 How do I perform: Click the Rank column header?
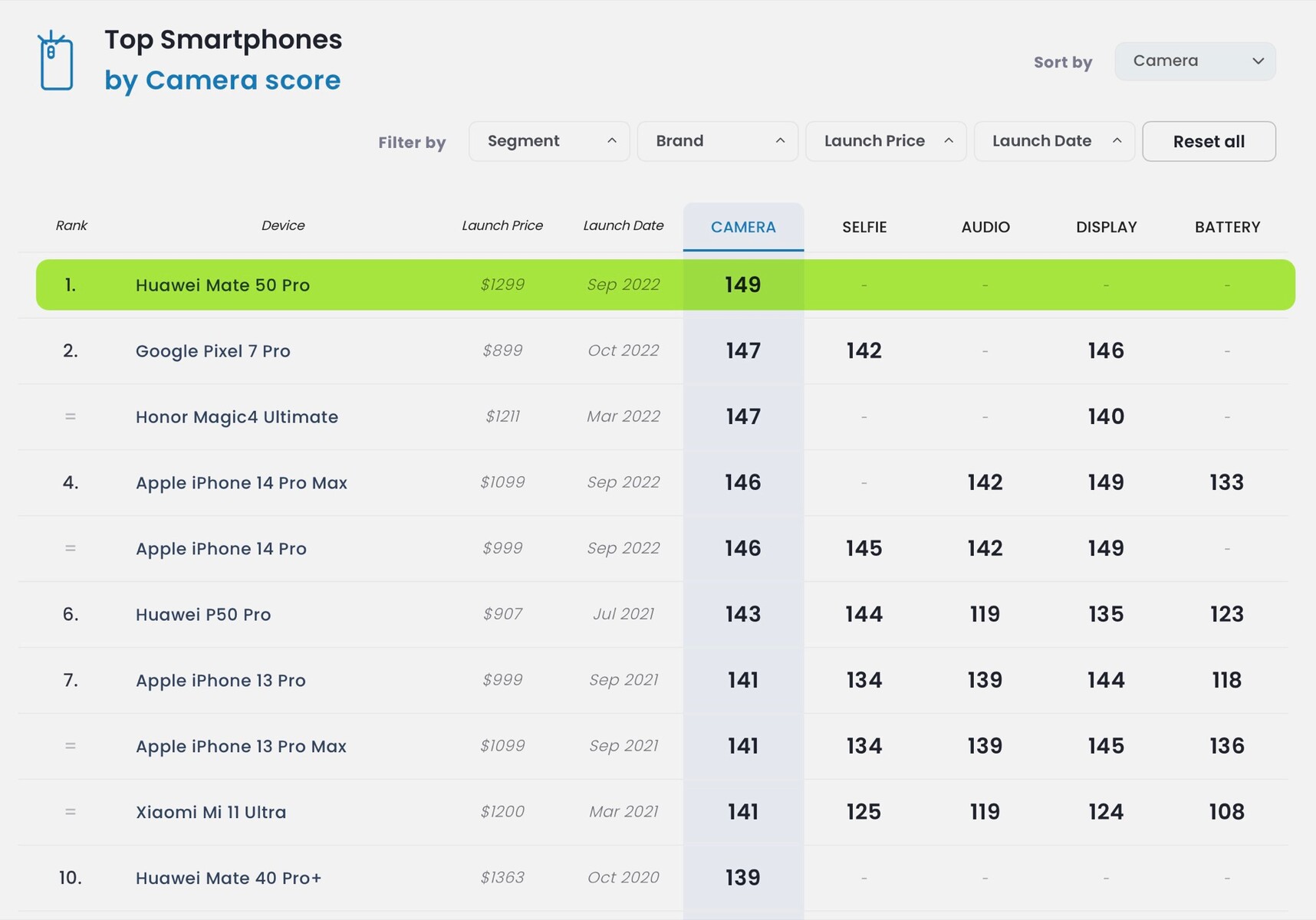pos(71,225)
